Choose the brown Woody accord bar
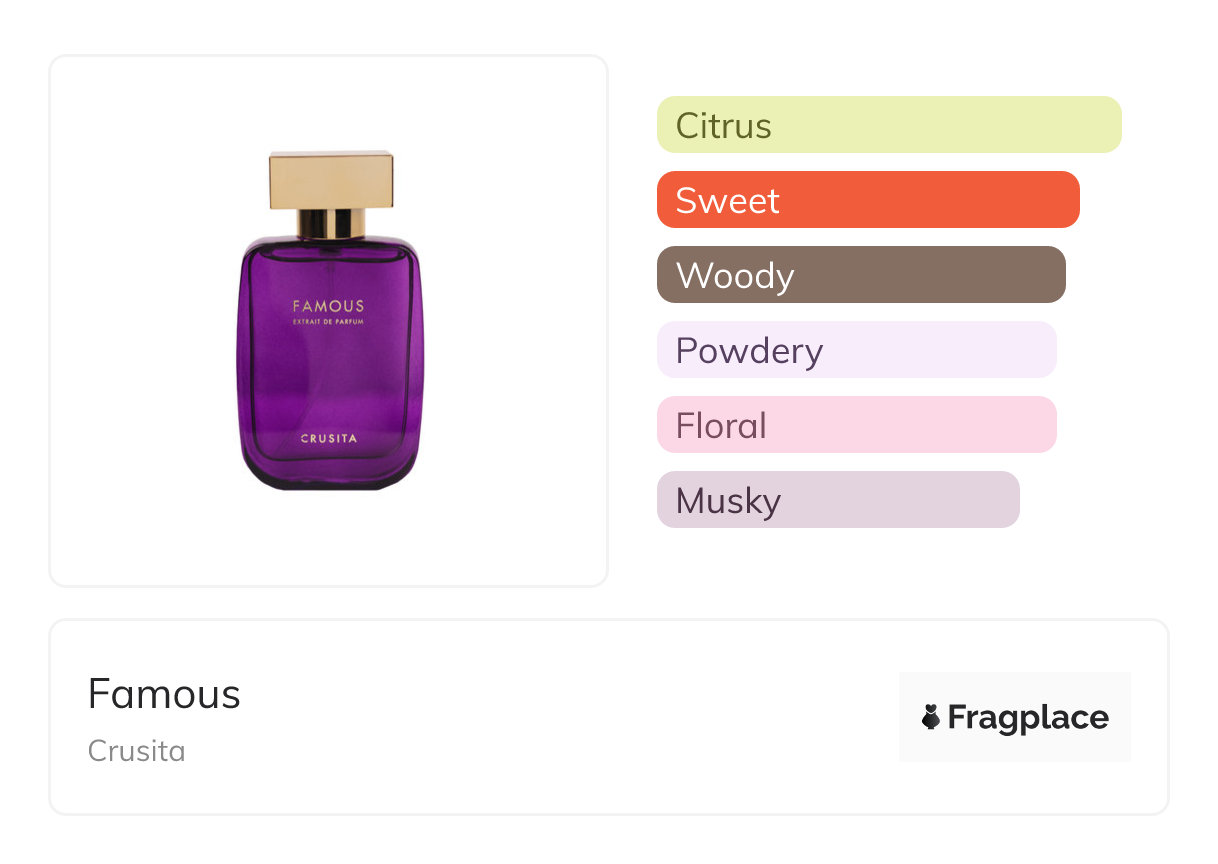The image size is (1218, 864). pos(861,275)
